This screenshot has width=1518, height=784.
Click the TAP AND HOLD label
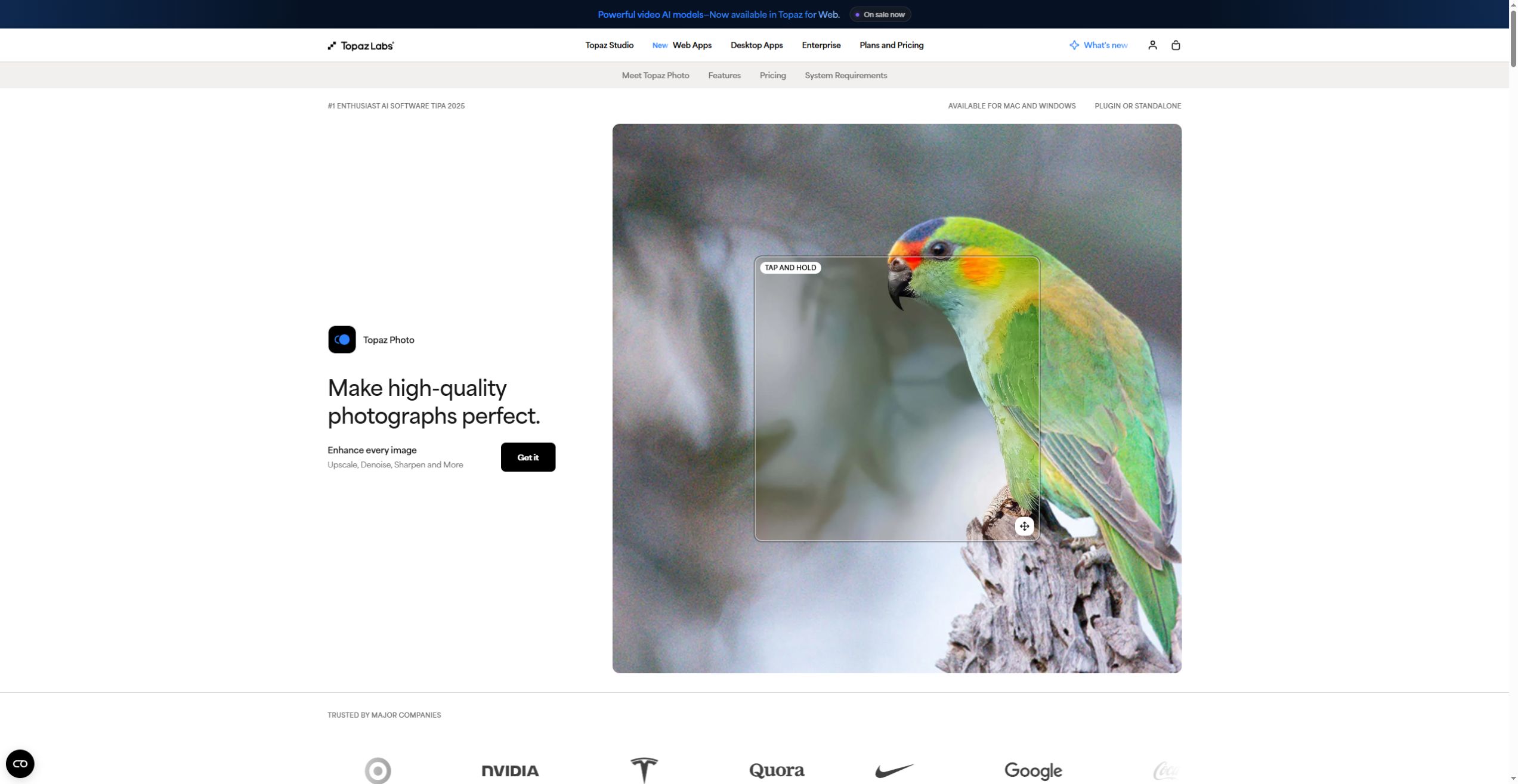click(x=790, y=268)
